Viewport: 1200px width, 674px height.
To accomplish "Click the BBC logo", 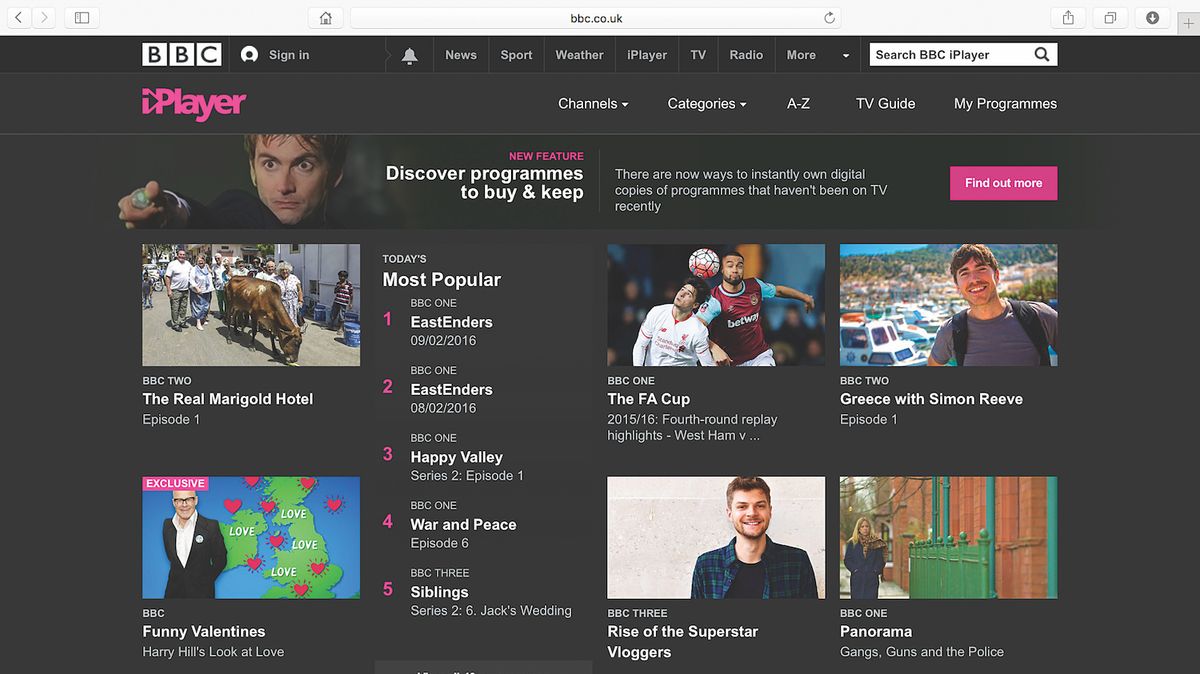I will (x=182, y=54).
